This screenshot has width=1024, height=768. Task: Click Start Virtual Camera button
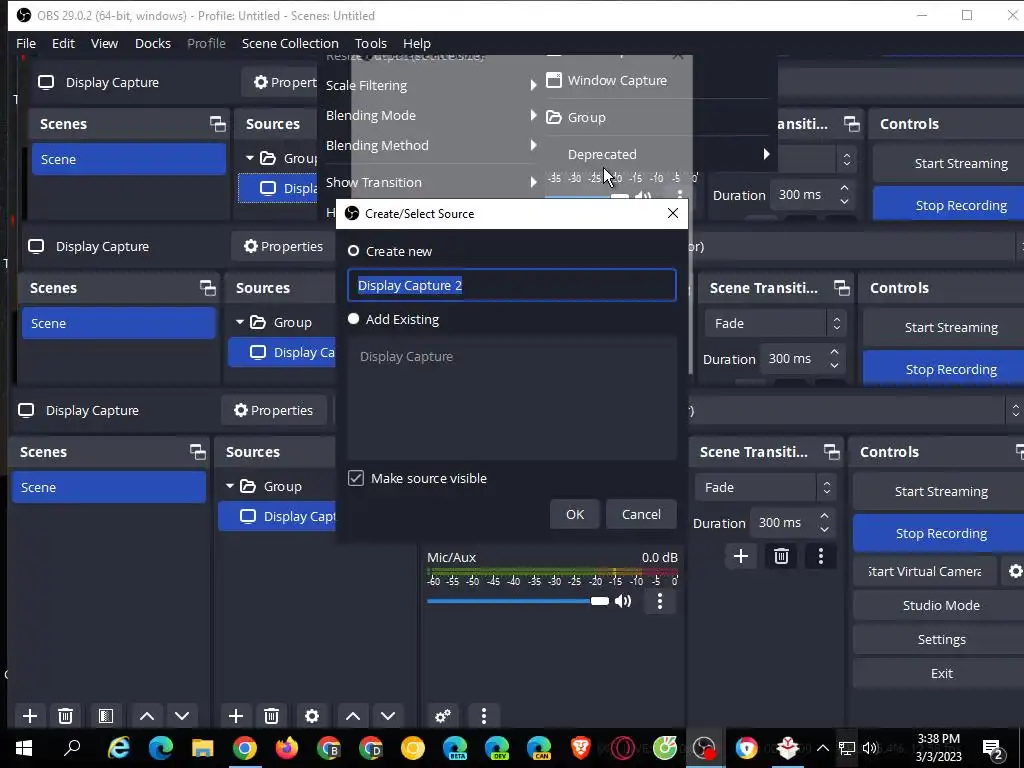coord(925,571)
